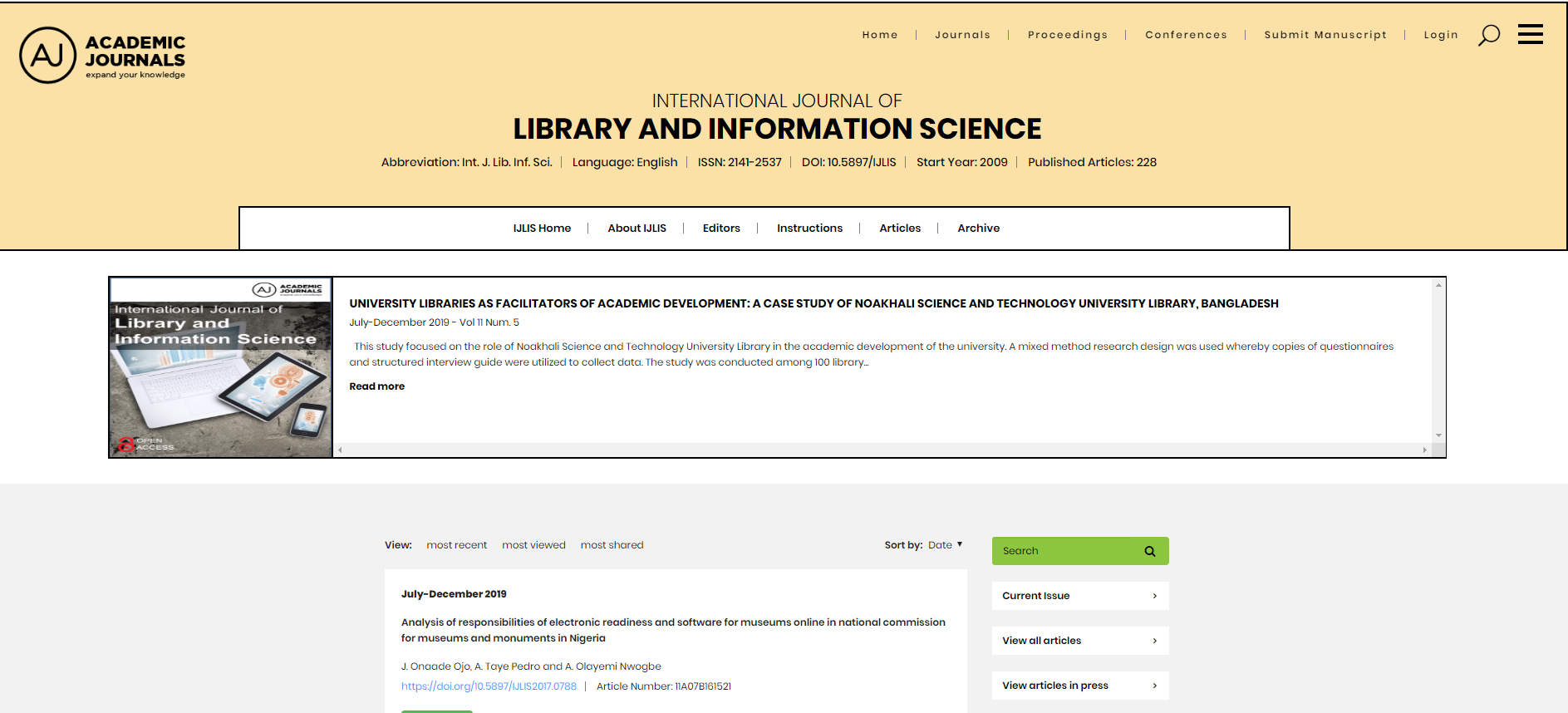This screenshot has height=713, width=1568.
Task: Open the DOI link 10.5897/IJLIS2017.0788
Action: pos(489,686)
